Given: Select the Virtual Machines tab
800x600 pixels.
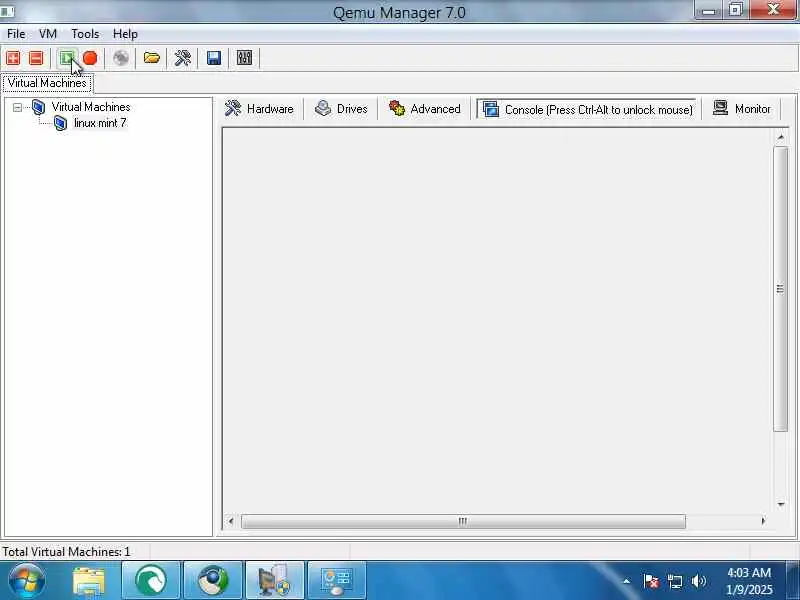Looking at the screenshot, I should 47,83.
